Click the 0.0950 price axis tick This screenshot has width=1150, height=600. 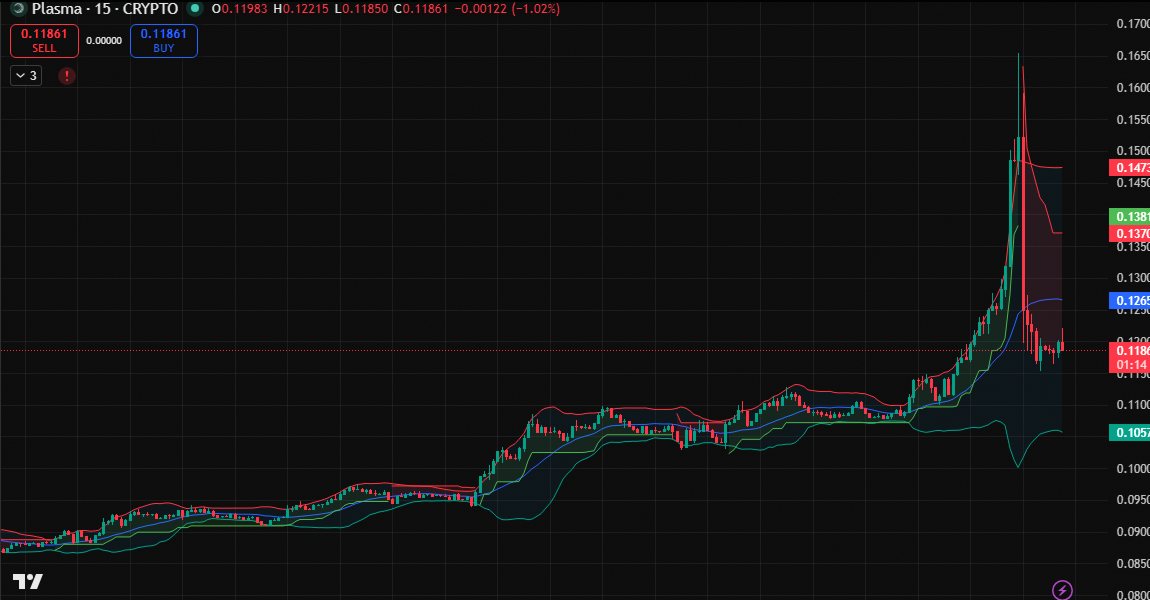(x=1133, y=500)
